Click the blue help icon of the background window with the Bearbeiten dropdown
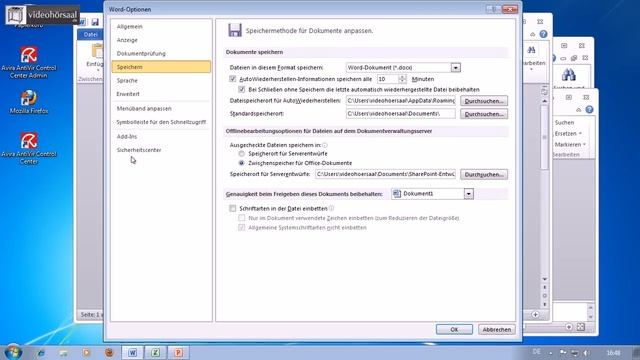 tap(543, 34)
